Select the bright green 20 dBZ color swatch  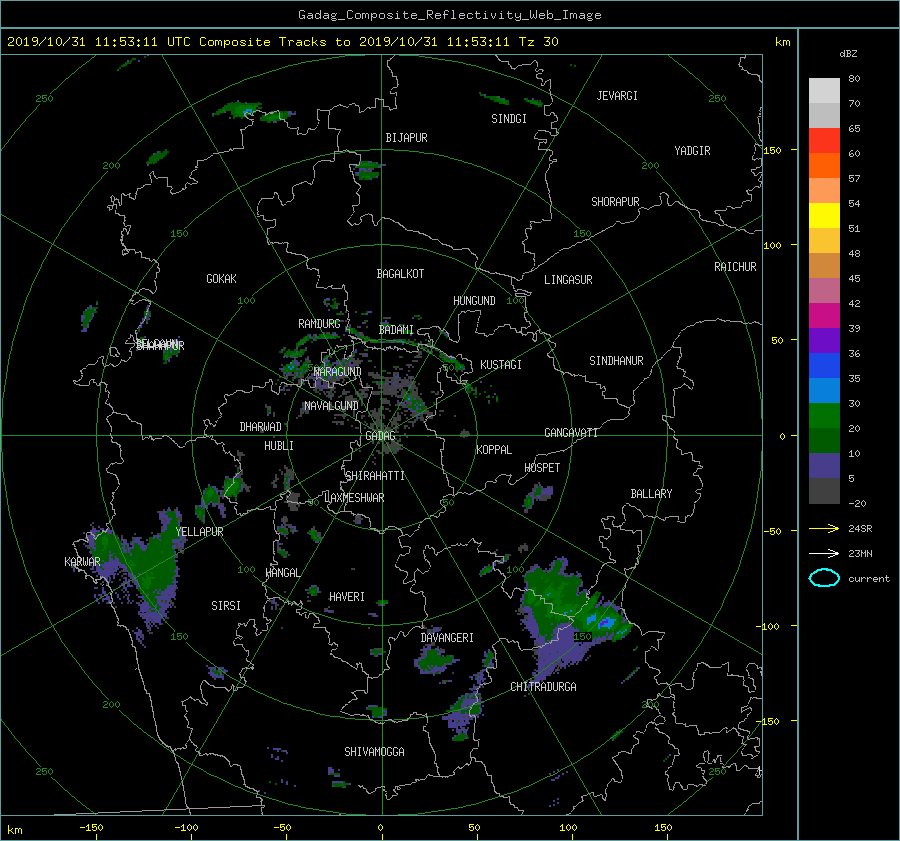click(x=824, y=416)
